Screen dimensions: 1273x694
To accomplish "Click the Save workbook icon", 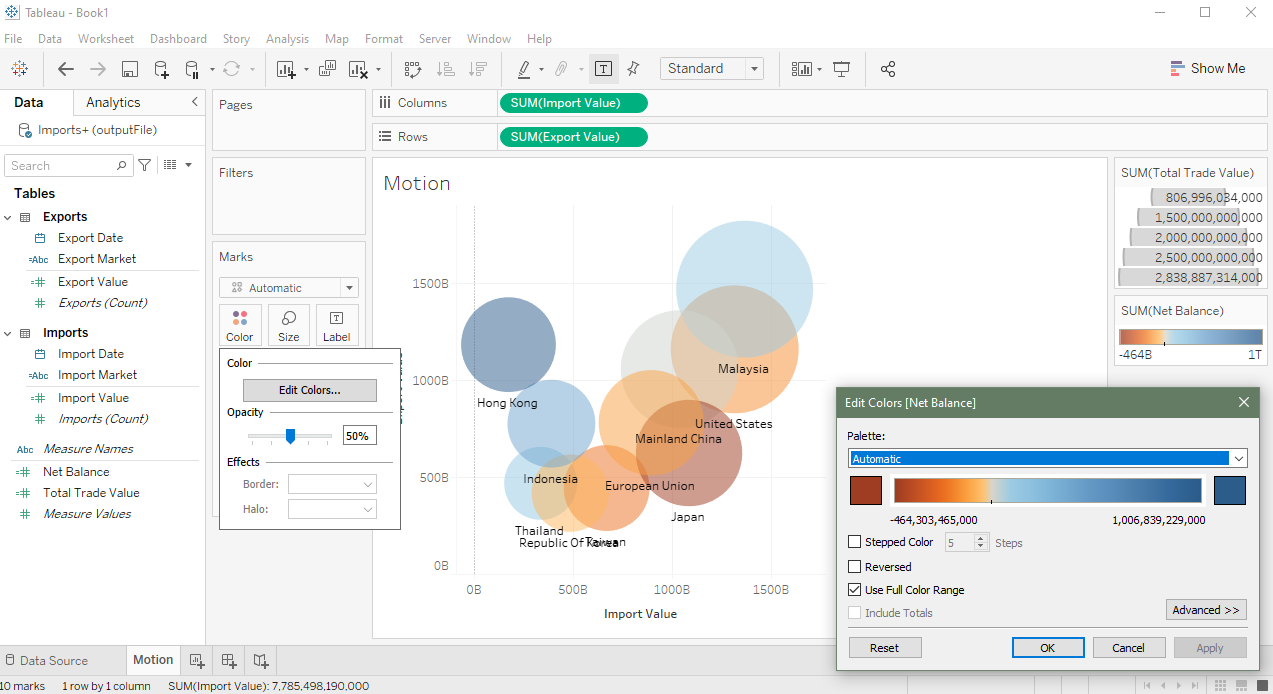I will (129, 69).
